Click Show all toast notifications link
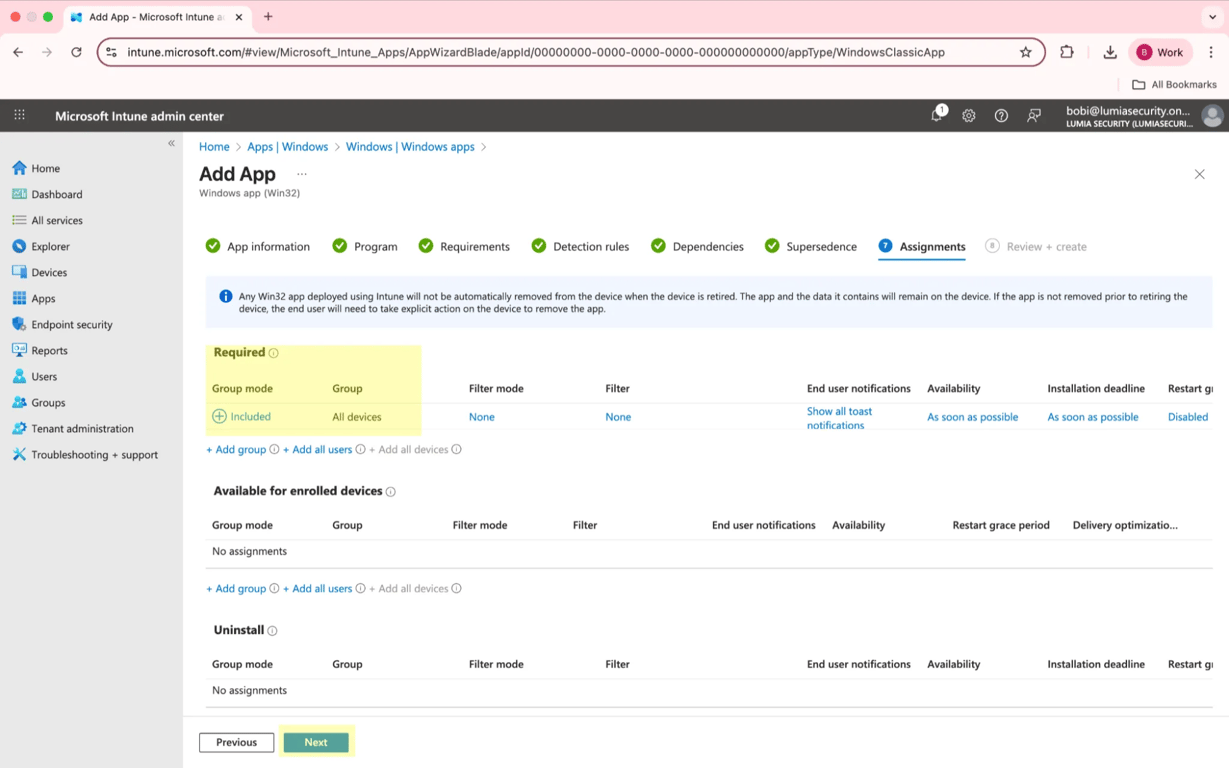Viewport: 1229px width, 768px height. (x=839, y=418)
